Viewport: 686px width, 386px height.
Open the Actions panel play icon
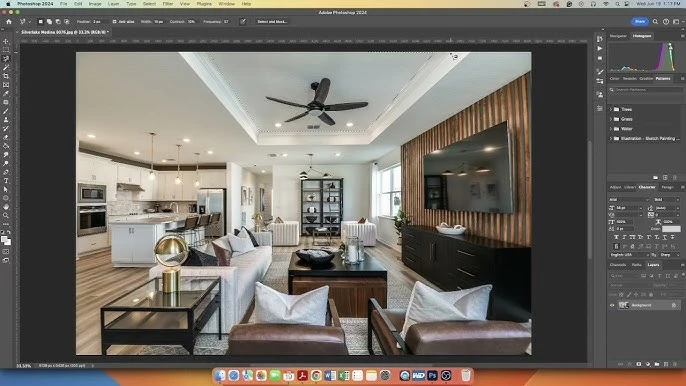pyautogui.click(x=600, y=49)
